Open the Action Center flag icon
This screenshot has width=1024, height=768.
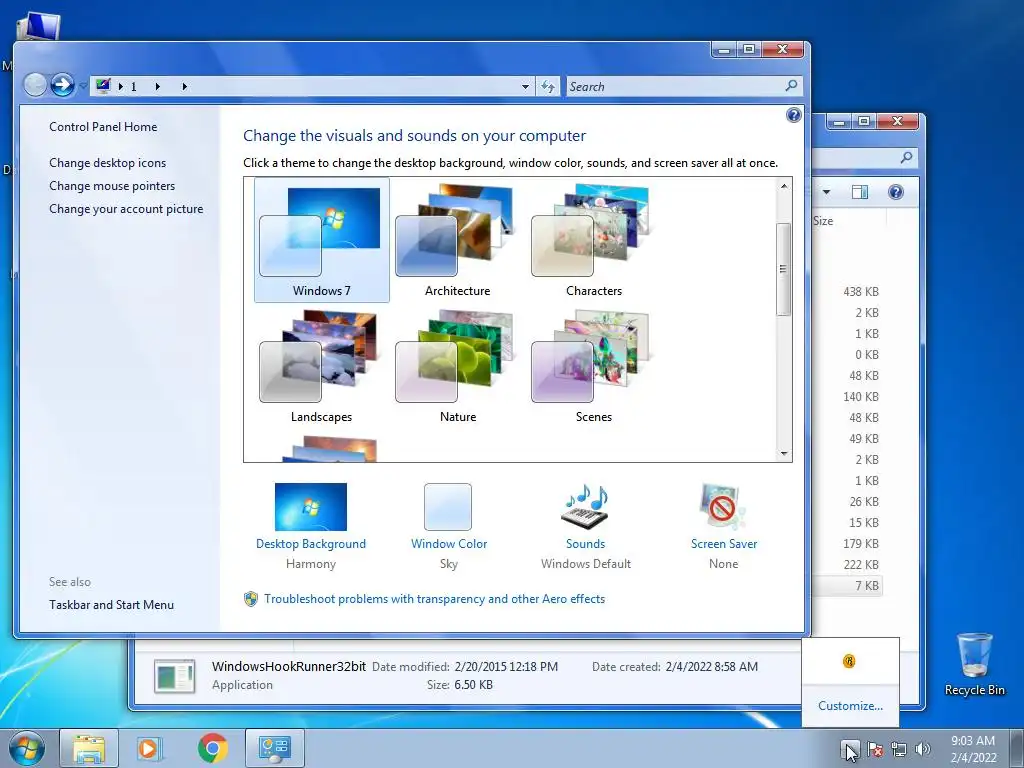tap(874, 749)
